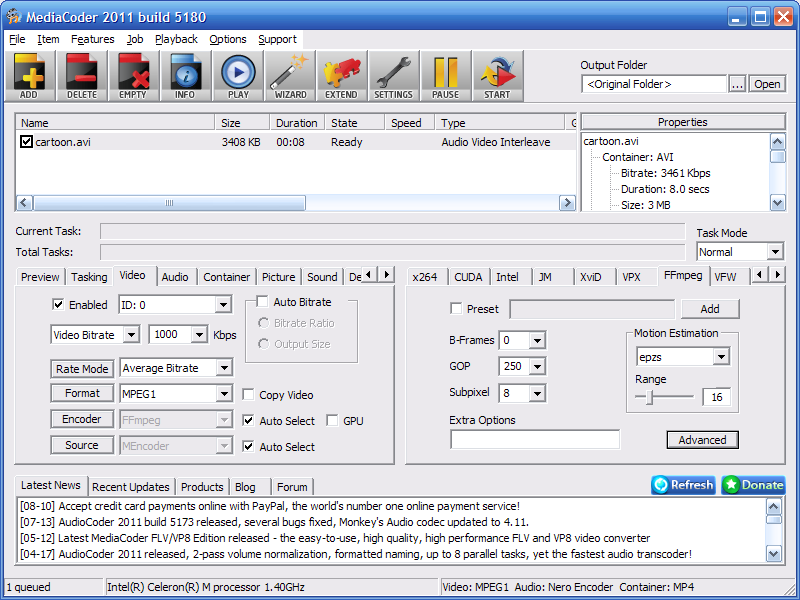Open the Video Bitrate type dropdown
Screen dimensions: 800x600
tap(131, 335)
